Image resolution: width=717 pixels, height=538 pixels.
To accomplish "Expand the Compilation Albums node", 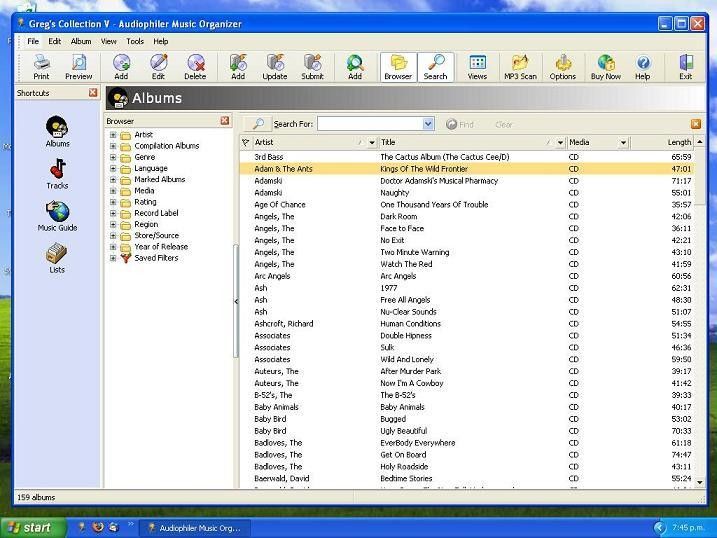I will (113, 146).
